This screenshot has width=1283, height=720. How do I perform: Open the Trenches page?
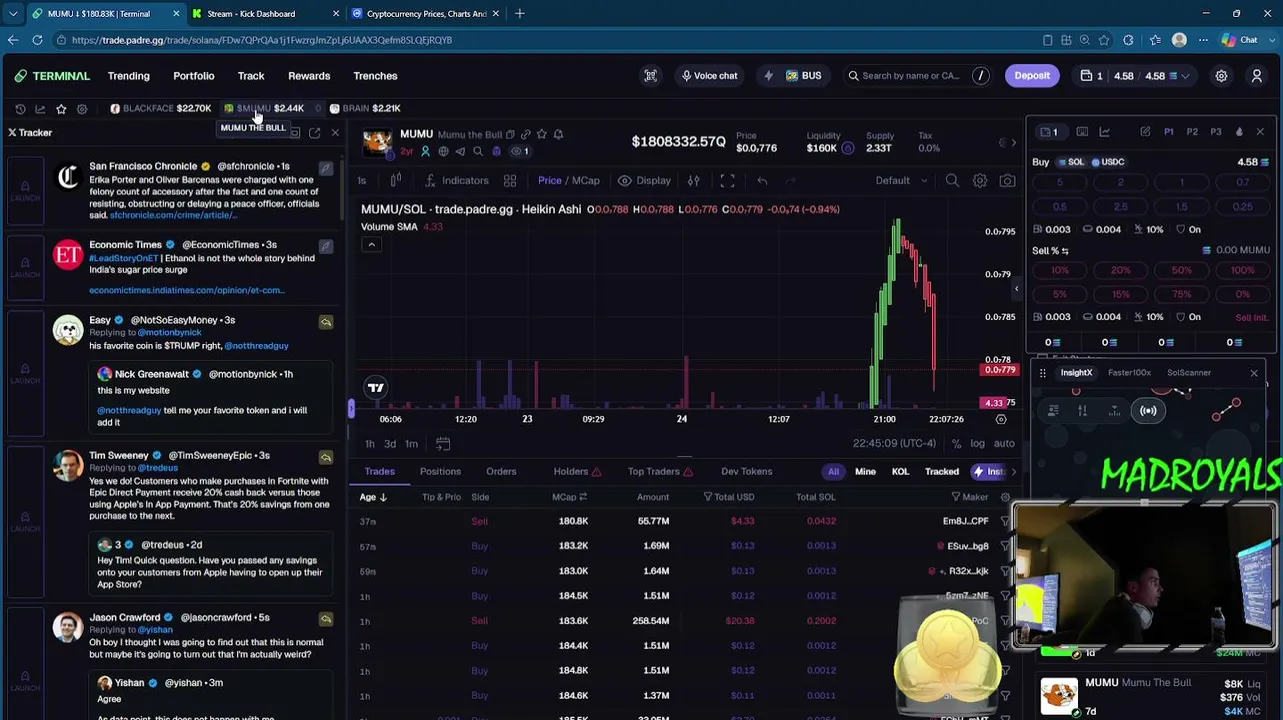375,76
